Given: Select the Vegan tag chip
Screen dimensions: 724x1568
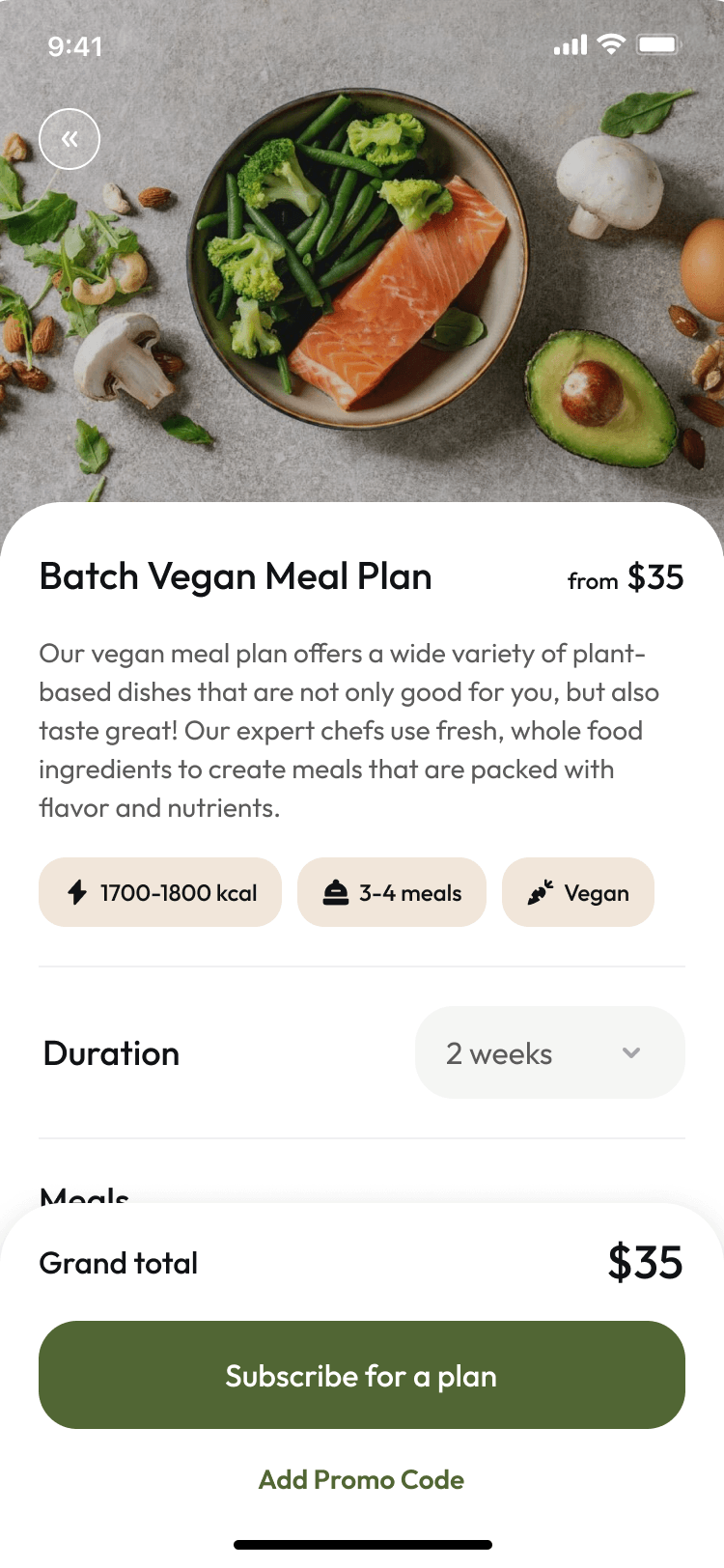Looking at the screenshot, I should [578, 892].
